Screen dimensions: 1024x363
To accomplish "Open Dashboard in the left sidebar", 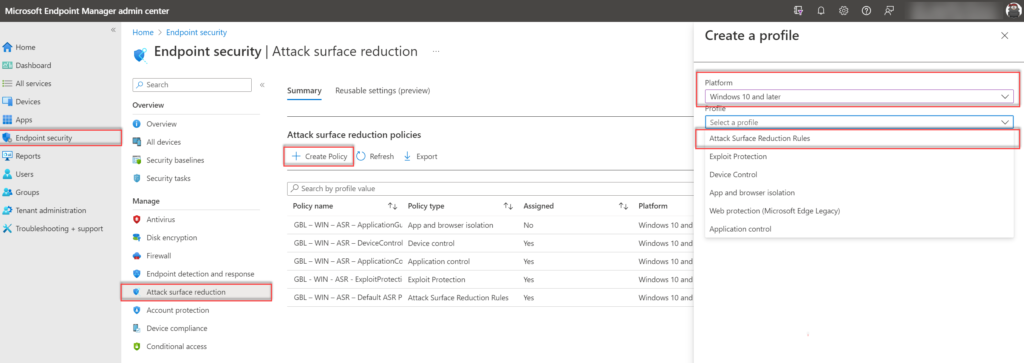I will [x=33, y=65].
